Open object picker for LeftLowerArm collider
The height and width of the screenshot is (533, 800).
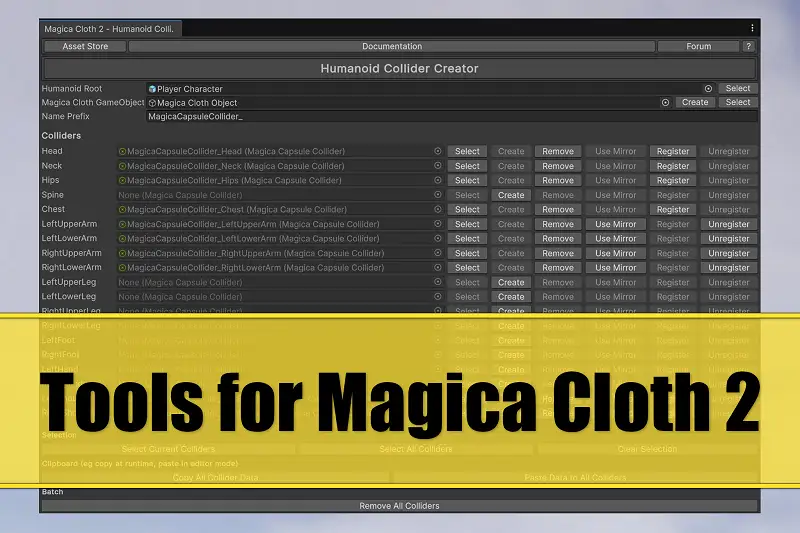point(437,239)
